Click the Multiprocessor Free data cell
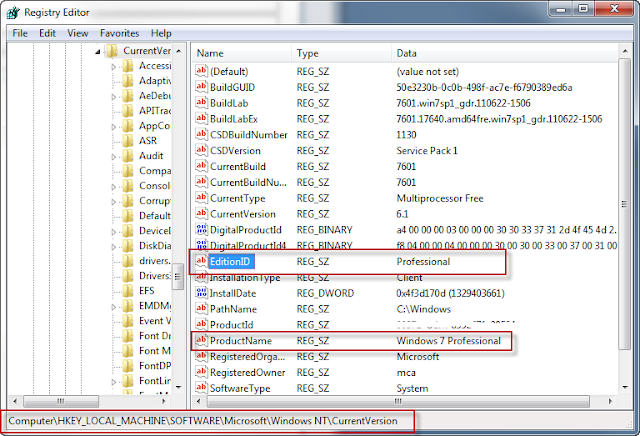 440,198
